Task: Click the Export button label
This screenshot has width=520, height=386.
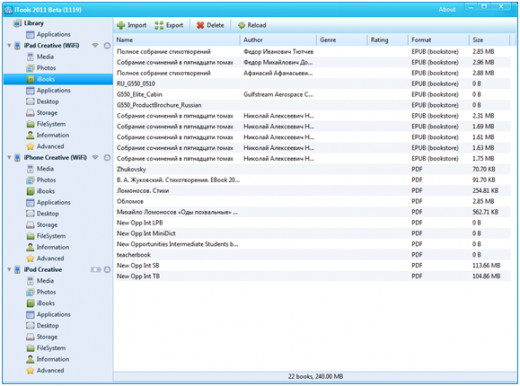Action: [x=175, y=25]
